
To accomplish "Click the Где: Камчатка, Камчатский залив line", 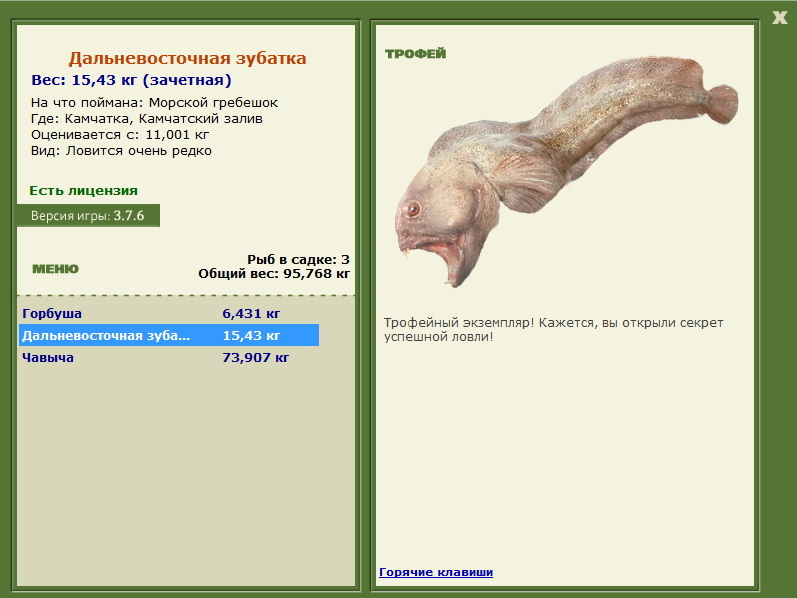I will [147, 119].
